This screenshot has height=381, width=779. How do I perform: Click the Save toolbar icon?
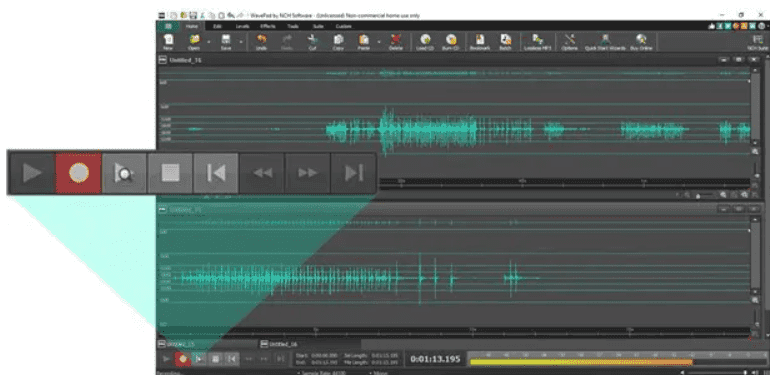point(226,42)
